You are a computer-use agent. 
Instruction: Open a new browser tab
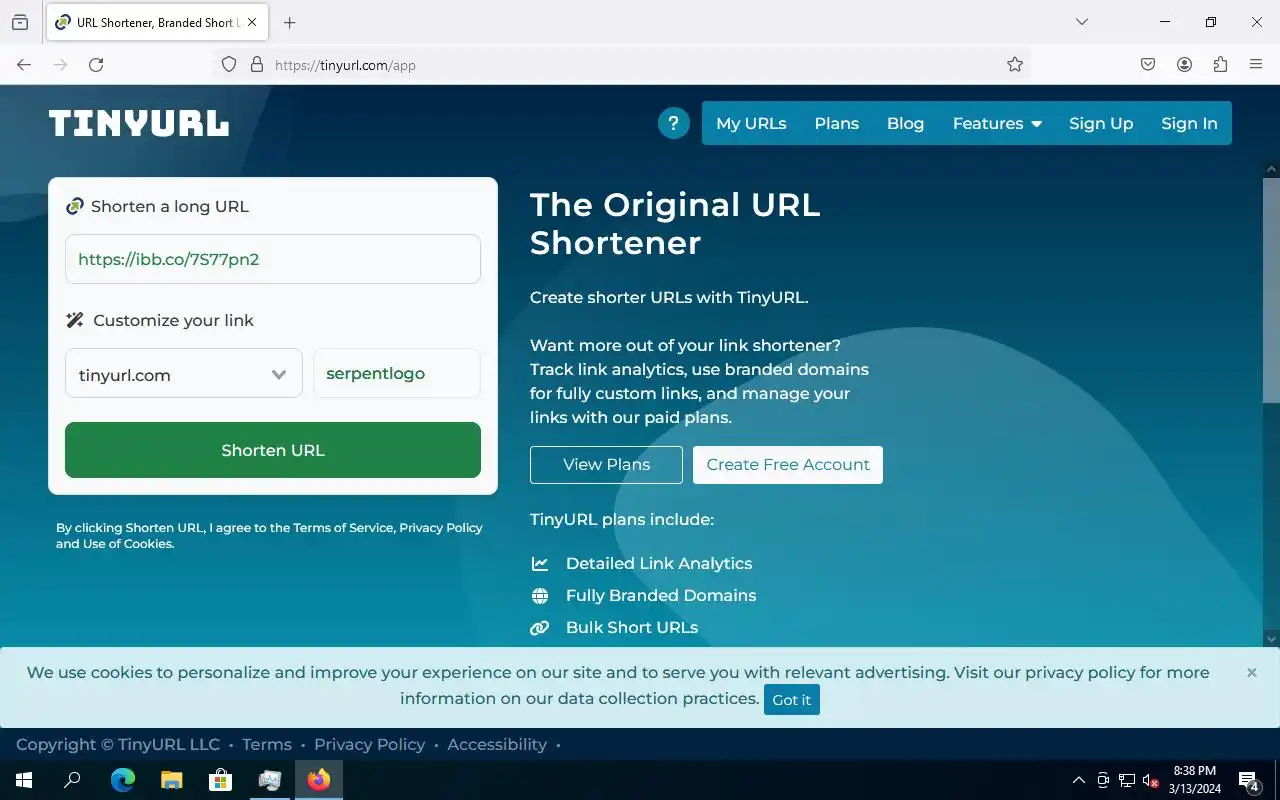click(289, 22)
